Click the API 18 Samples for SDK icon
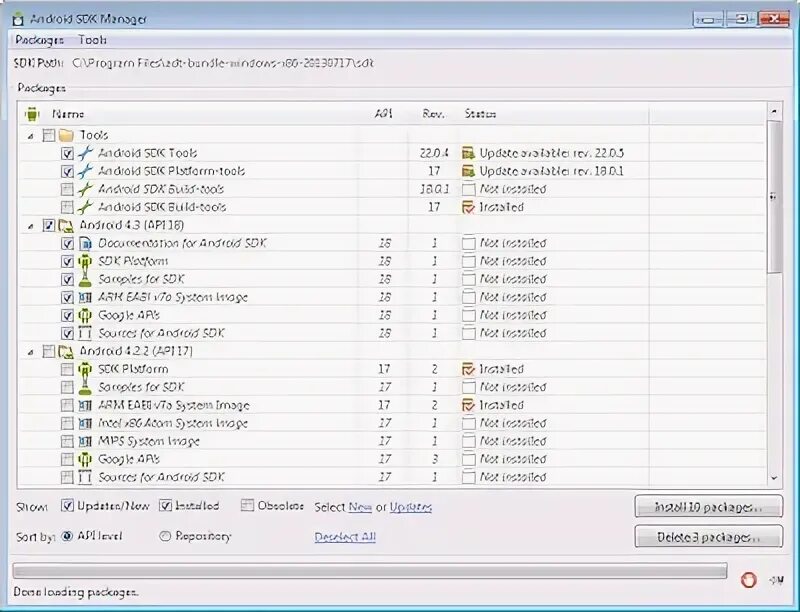The image size is (800, 612). coord(85,279)
